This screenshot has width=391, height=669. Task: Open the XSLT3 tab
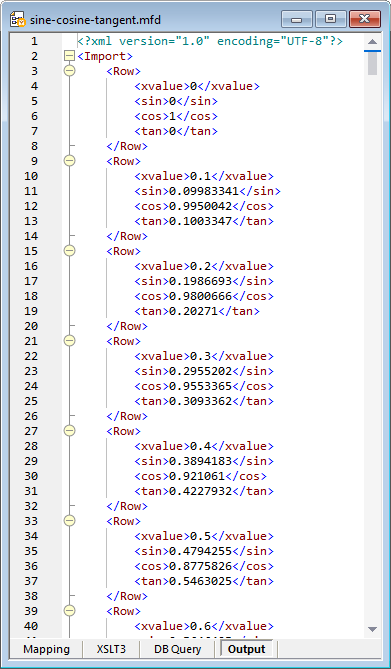pyautogui.click(x=111, y=649)
